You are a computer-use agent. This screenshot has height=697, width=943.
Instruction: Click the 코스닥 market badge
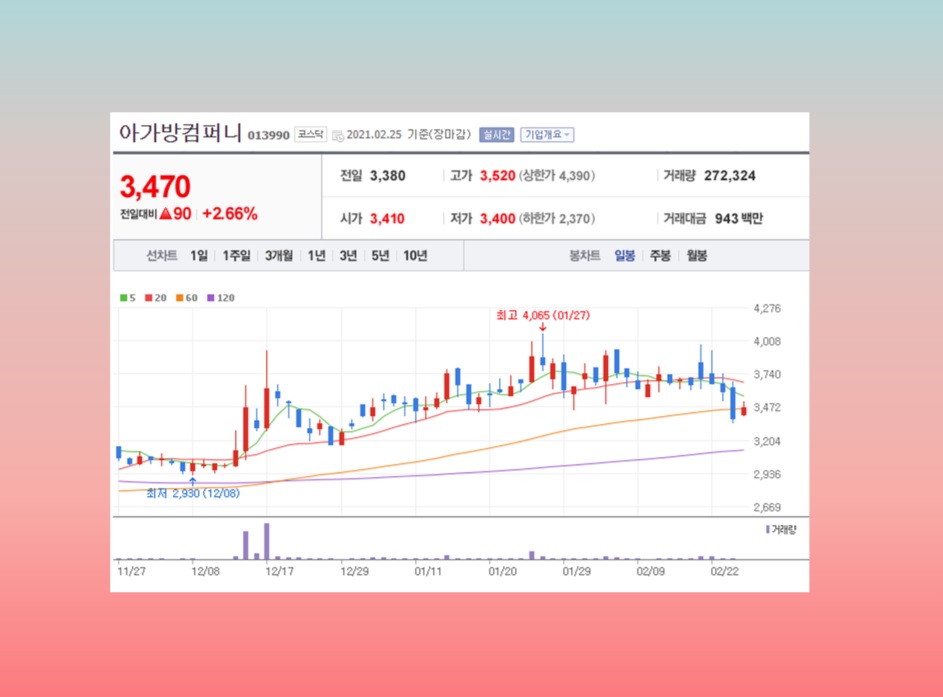(x=310, y=135)
